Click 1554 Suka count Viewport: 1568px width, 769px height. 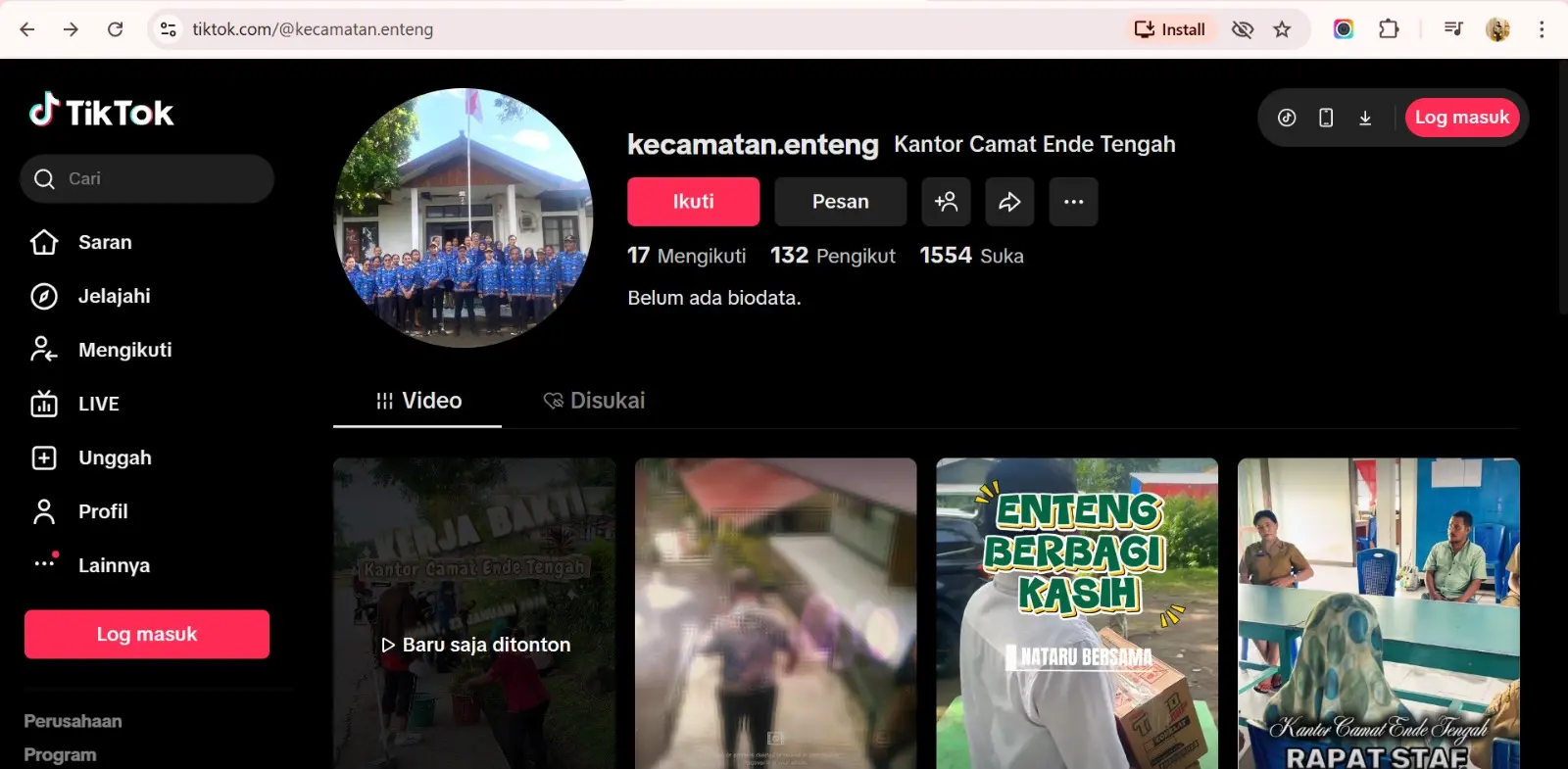click(x=971, y=256)
